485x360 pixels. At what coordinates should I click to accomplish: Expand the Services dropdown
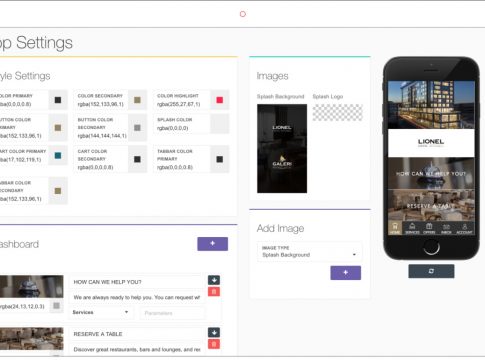tap(101, 312)
